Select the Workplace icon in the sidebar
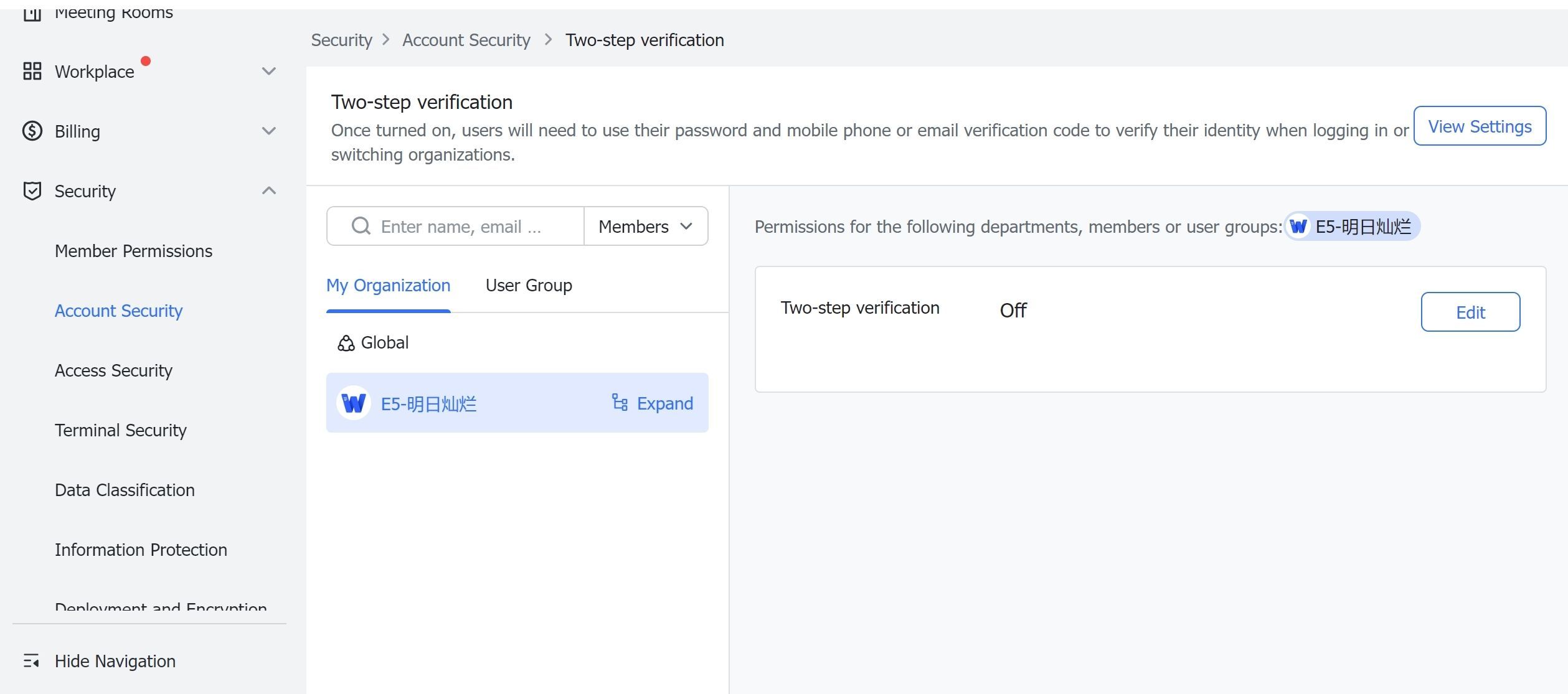Viewport: 1568px width, 694px height. 34,71
